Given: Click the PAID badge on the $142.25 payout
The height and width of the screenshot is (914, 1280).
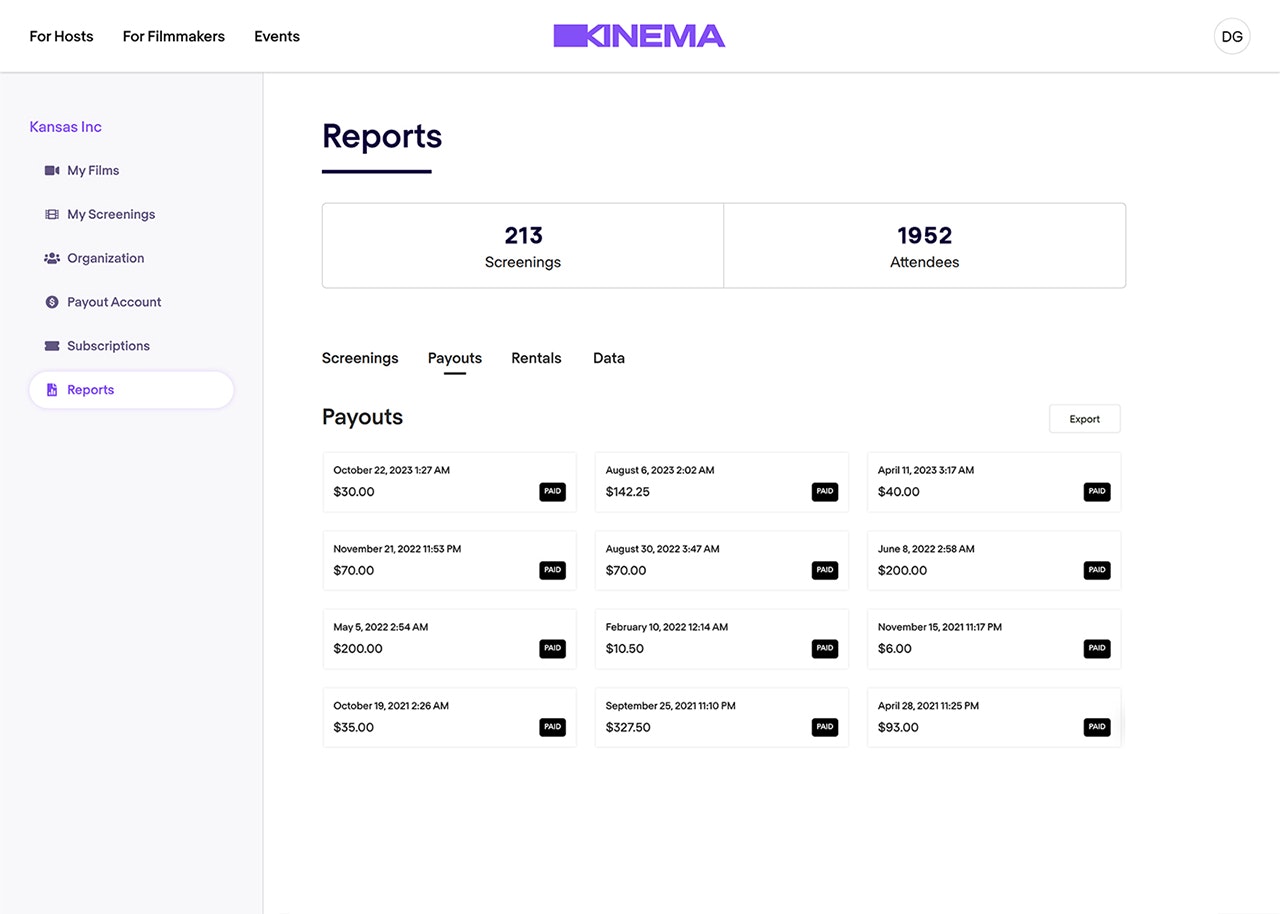Looking at the screenshot, I should click(825, 492).
